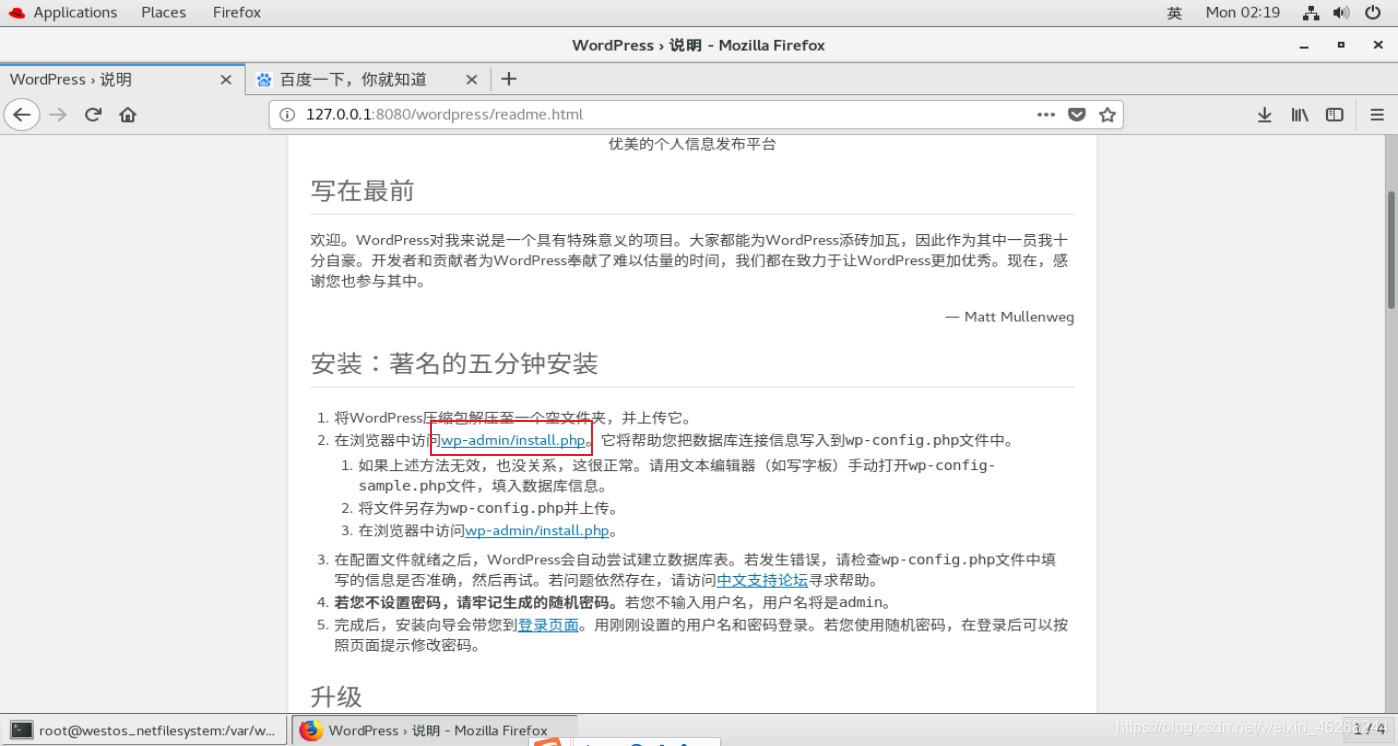Switch input method 英 indicator
This screenshot has width=1398, height=746.
click(1174, 13)
